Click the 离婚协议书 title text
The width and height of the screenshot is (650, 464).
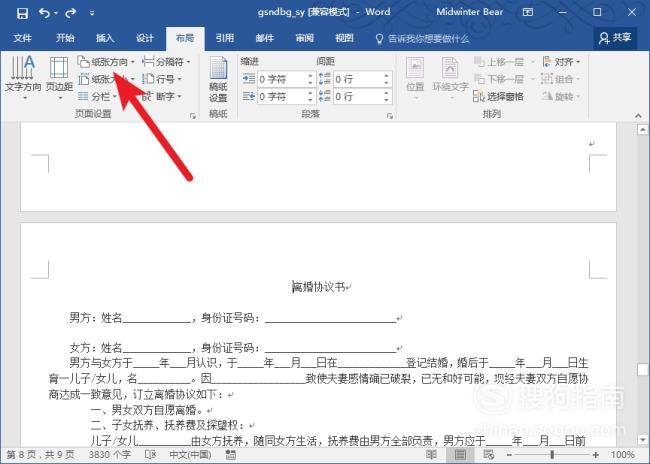(319, 287)
